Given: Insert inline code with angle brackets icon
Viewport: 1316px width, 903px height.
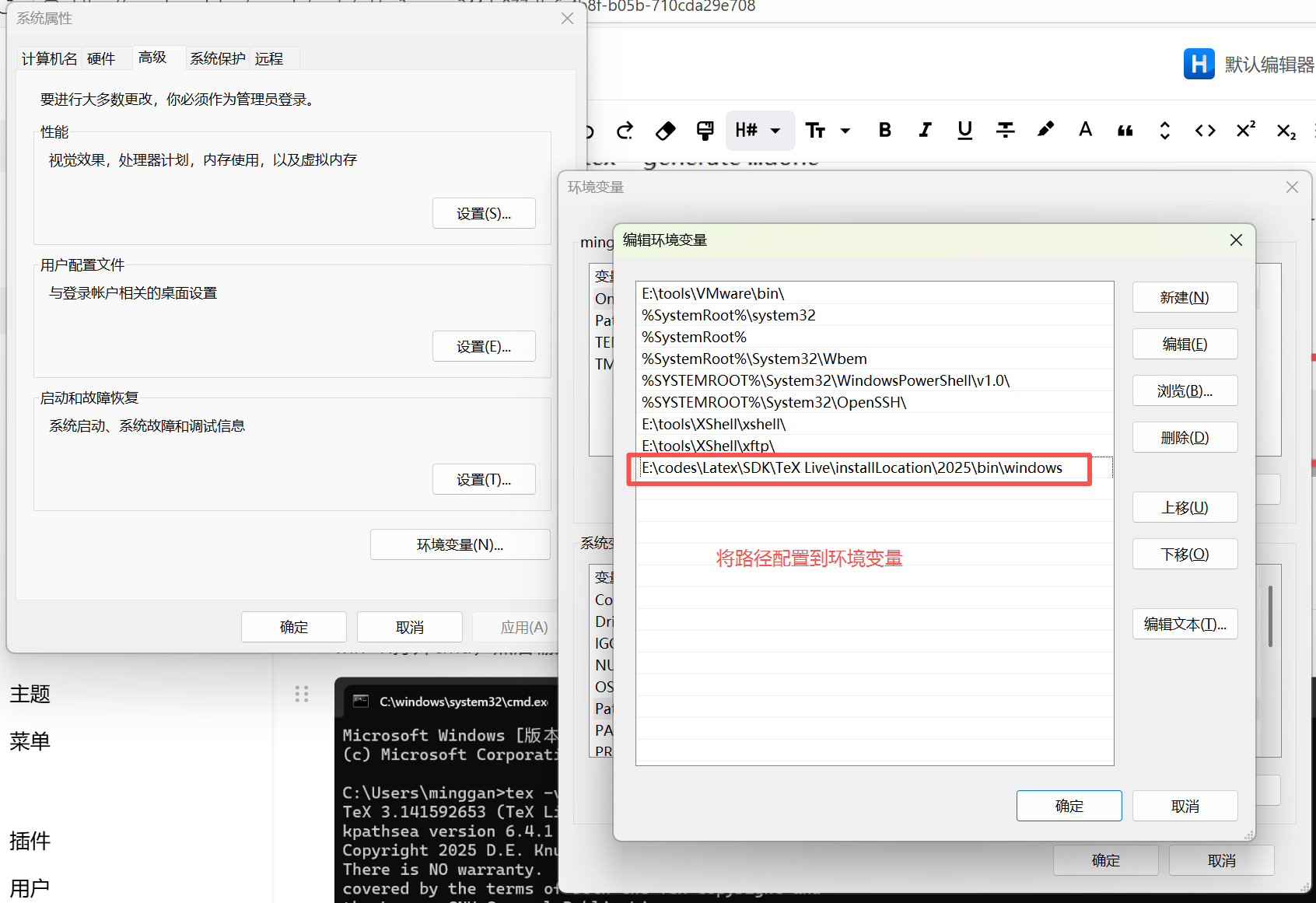Looking at the screenshot, I should (x=1205, y=131).
